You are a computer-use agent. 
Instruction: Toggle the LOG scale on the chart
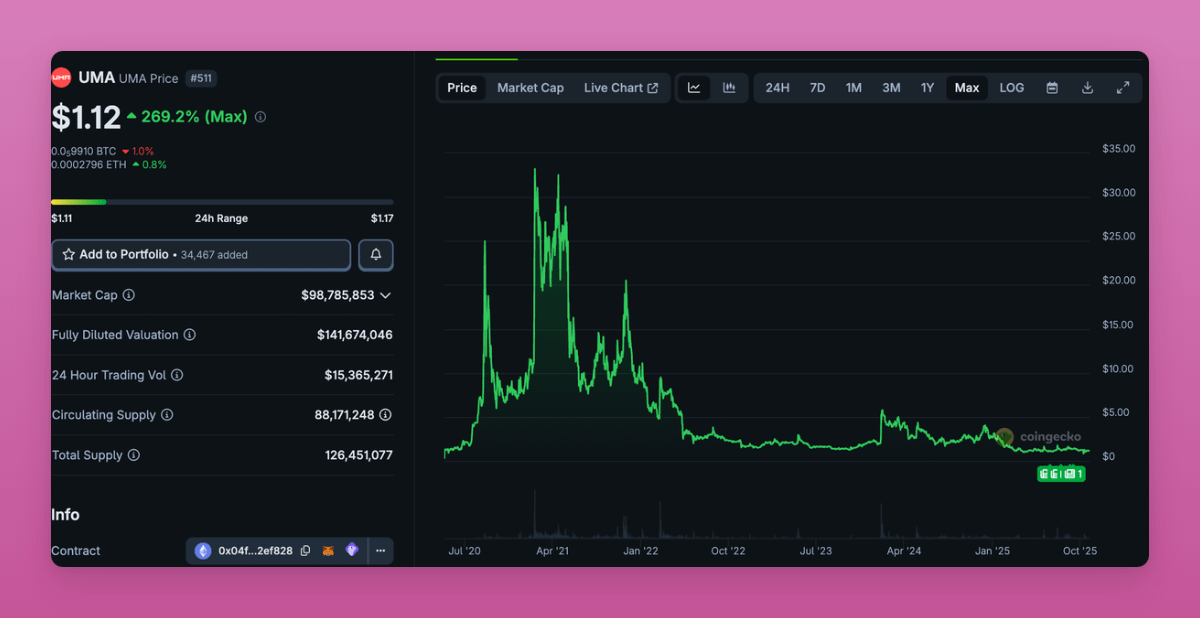tap(1012, 88)
